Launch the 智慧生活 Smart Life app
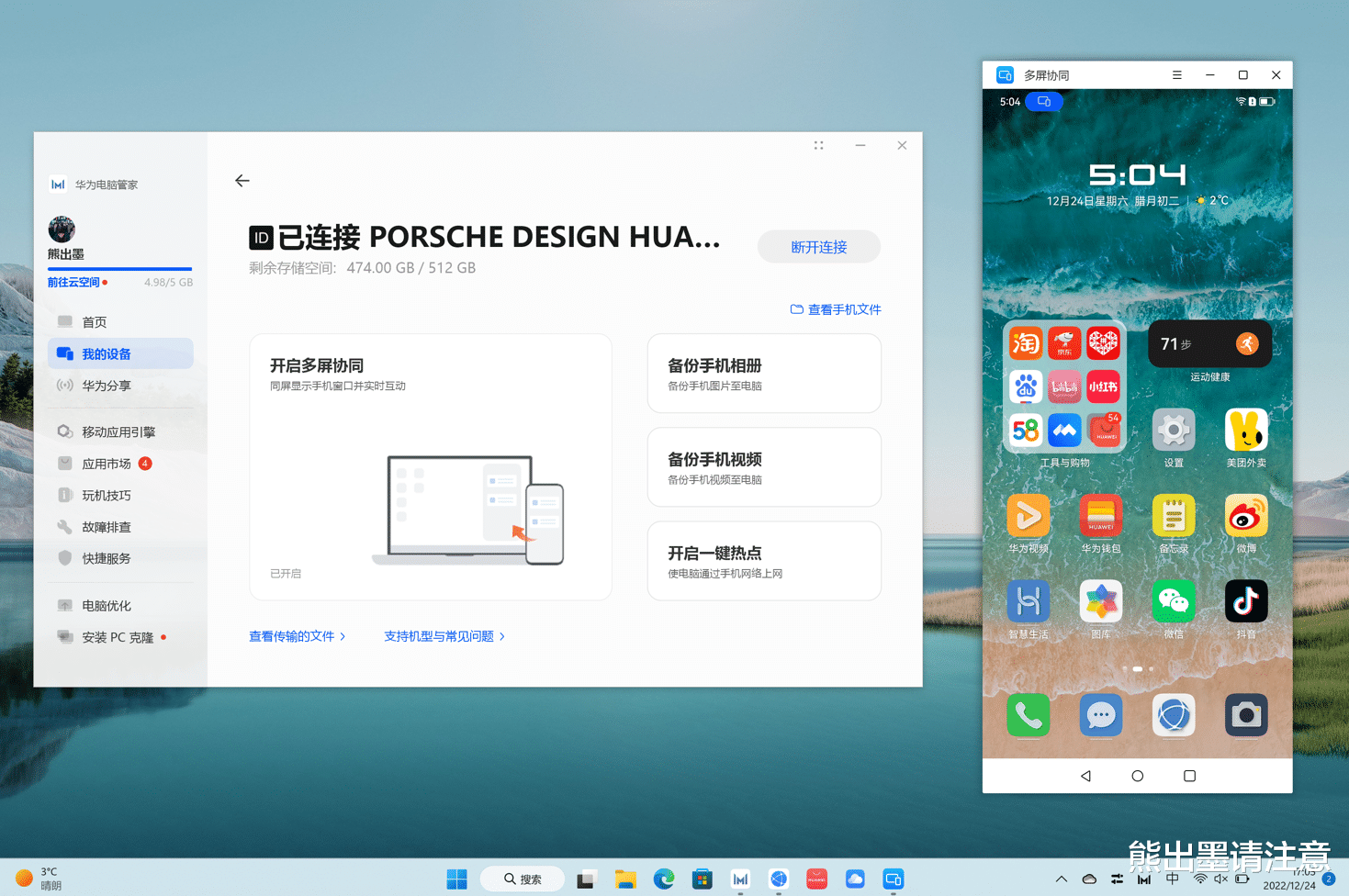The image size is (1349, 896). pyautogui.click(x=1028, y=600)
